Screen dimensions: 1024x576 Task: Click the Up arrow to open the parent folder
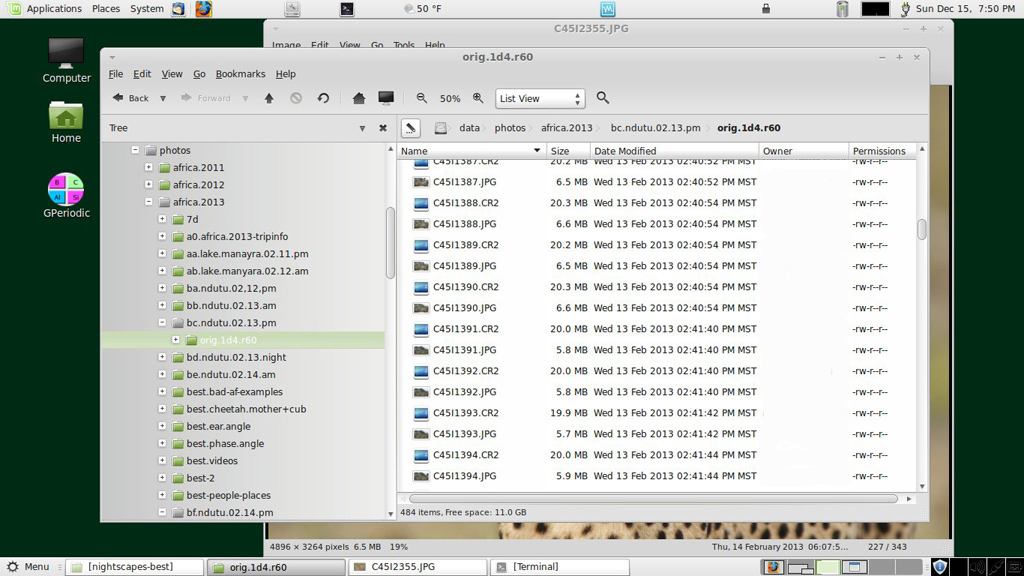269,98
